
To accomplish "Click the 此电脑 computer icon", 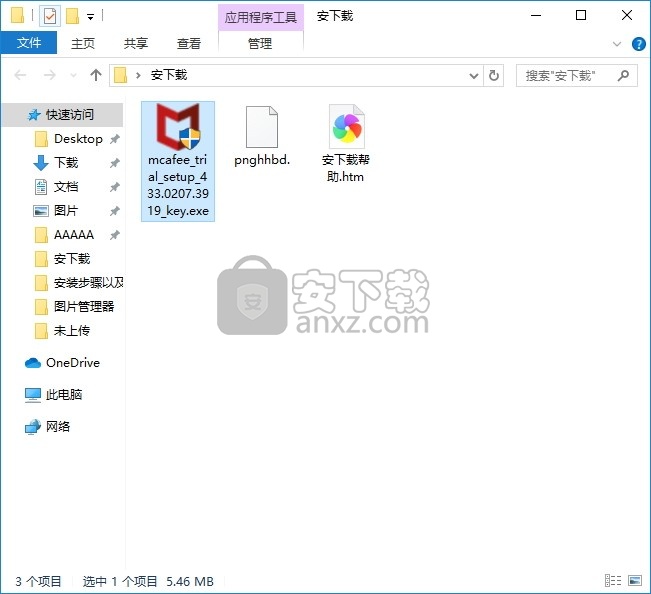I will coord(33,395).
